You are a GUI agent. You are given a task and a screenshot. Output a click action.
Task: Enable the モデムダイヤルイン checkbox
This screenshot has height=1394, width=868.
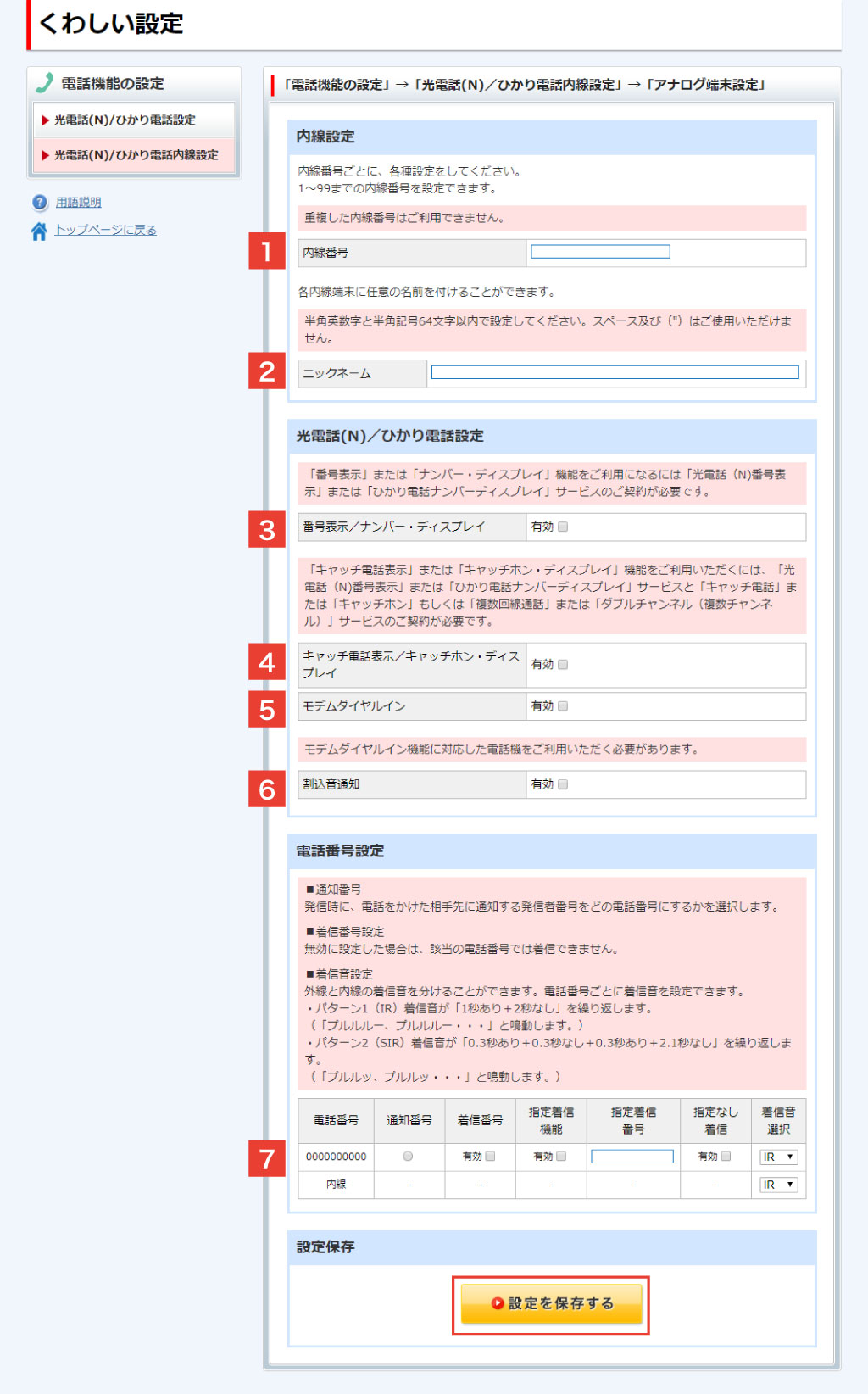click(563, 706)
